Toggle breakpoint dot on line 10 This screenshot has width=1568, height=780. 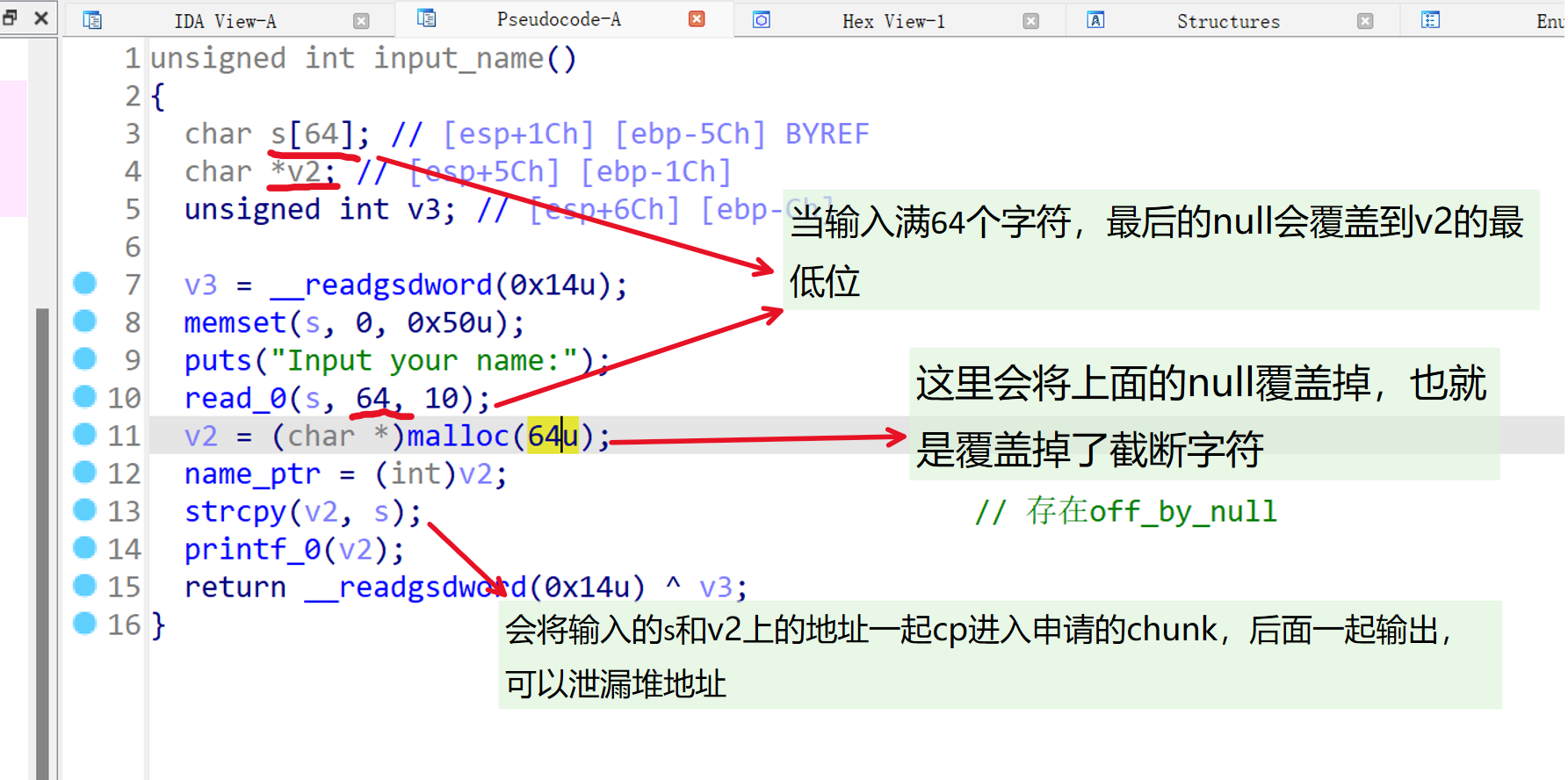point(85,396)
